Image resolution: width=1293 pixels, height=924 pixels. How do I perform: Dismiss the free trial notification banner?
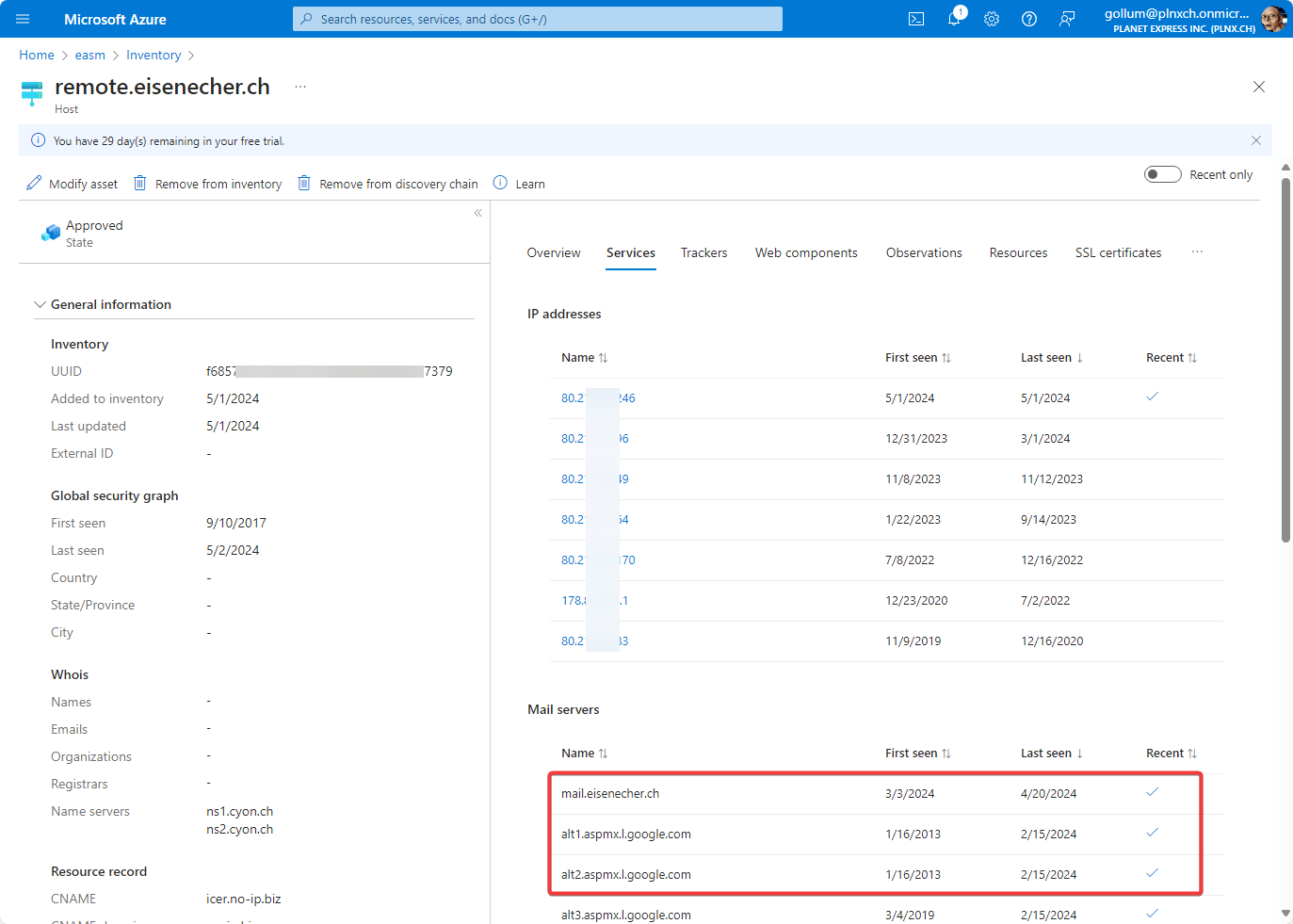click(1255, 140)
